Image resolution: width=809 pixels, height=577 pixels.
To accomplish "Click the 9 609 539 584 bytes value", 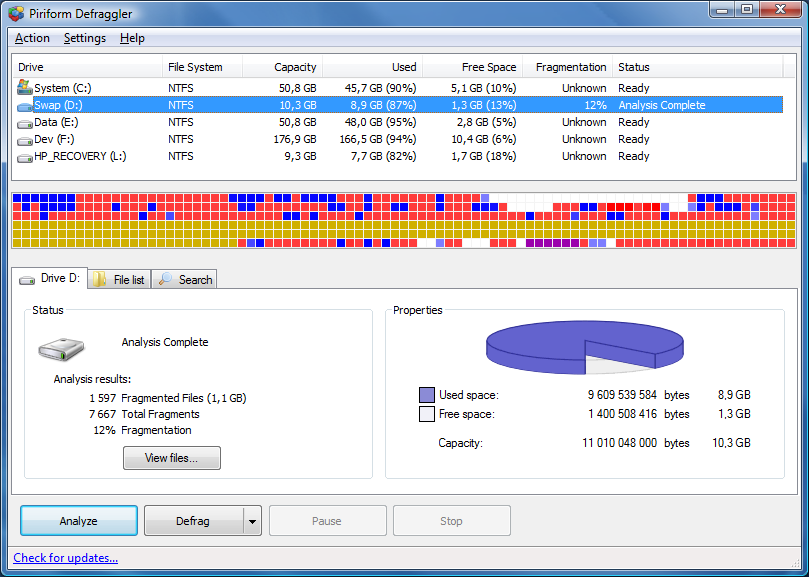I will pos(622,395).
